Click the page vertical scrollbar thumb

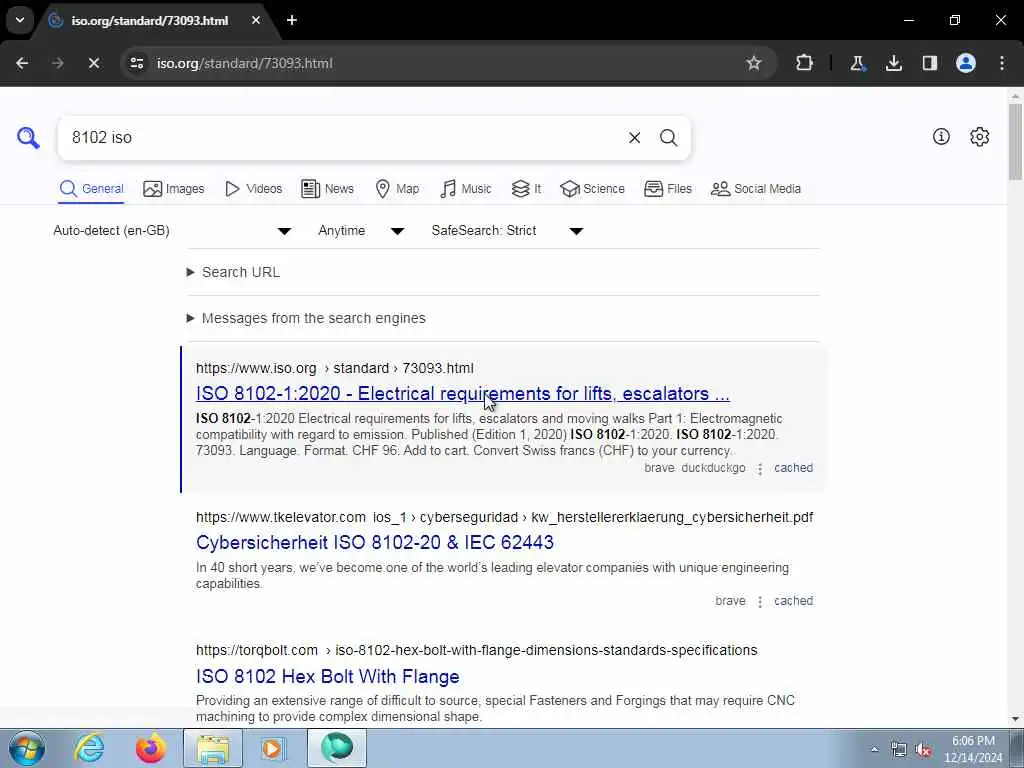pyautogui.click(x=1016, y=141)
